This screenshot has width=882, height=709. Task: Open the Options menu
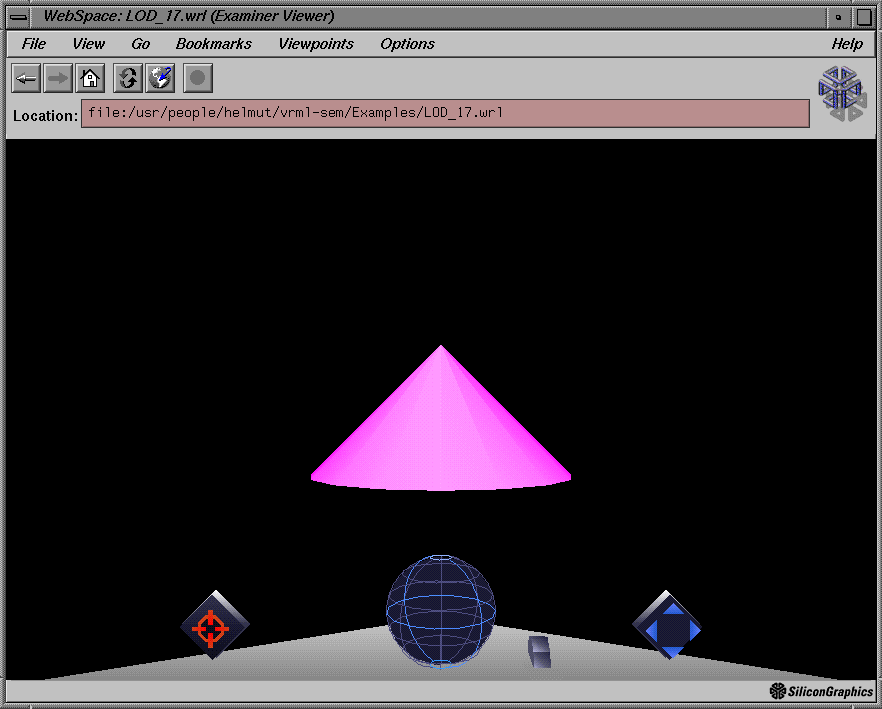407,44
